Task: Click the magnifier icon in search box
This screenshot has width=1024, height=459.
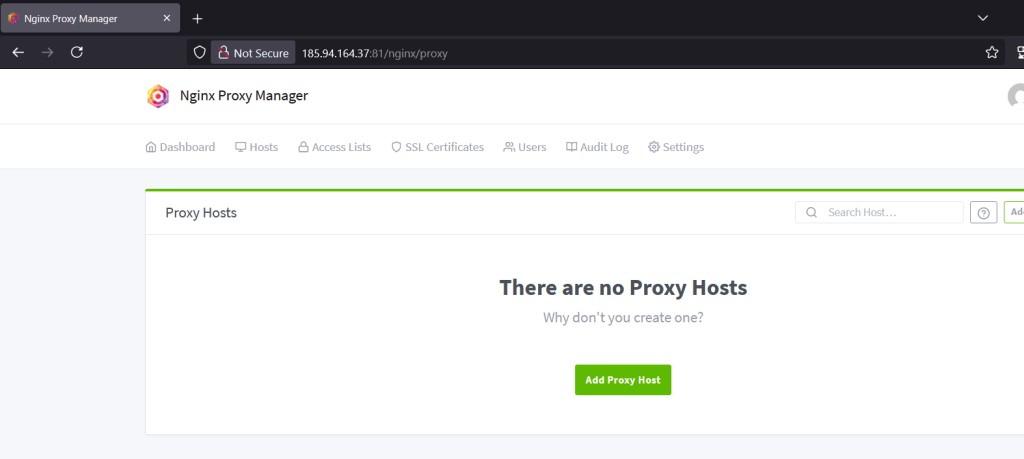Action: 812,212
